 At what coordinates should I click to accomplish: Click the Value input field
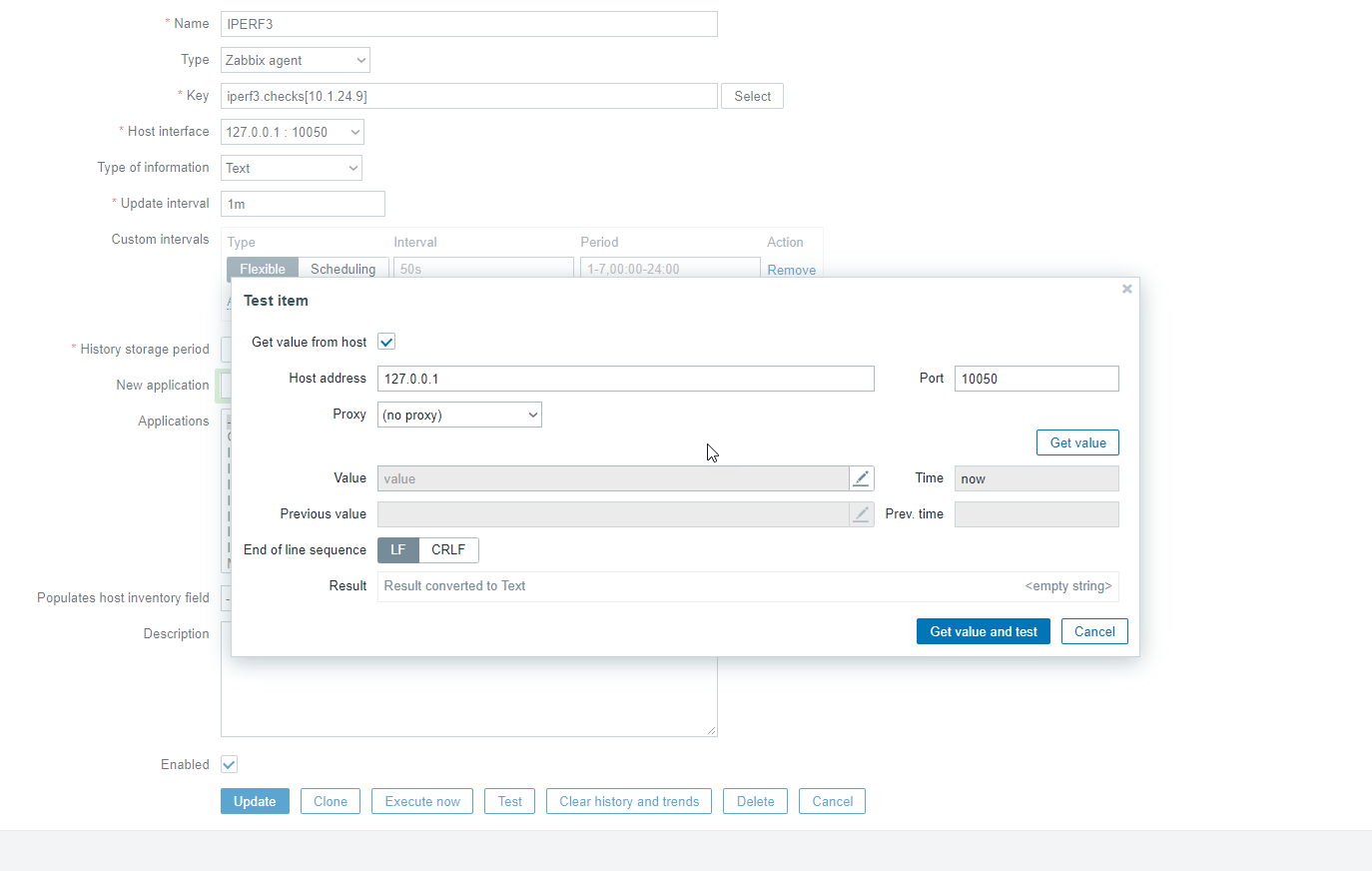[613, 478]
